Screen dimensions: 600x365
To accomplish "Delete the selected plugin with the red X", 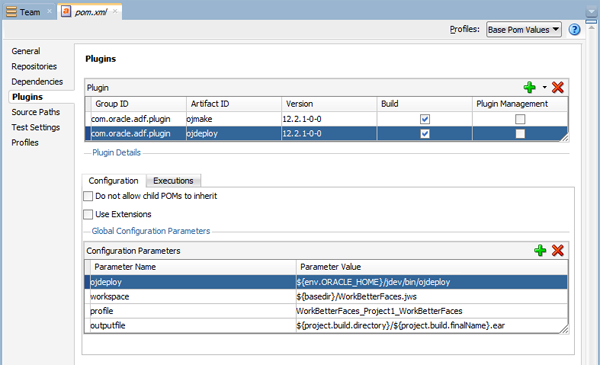I will coord(558,88).
